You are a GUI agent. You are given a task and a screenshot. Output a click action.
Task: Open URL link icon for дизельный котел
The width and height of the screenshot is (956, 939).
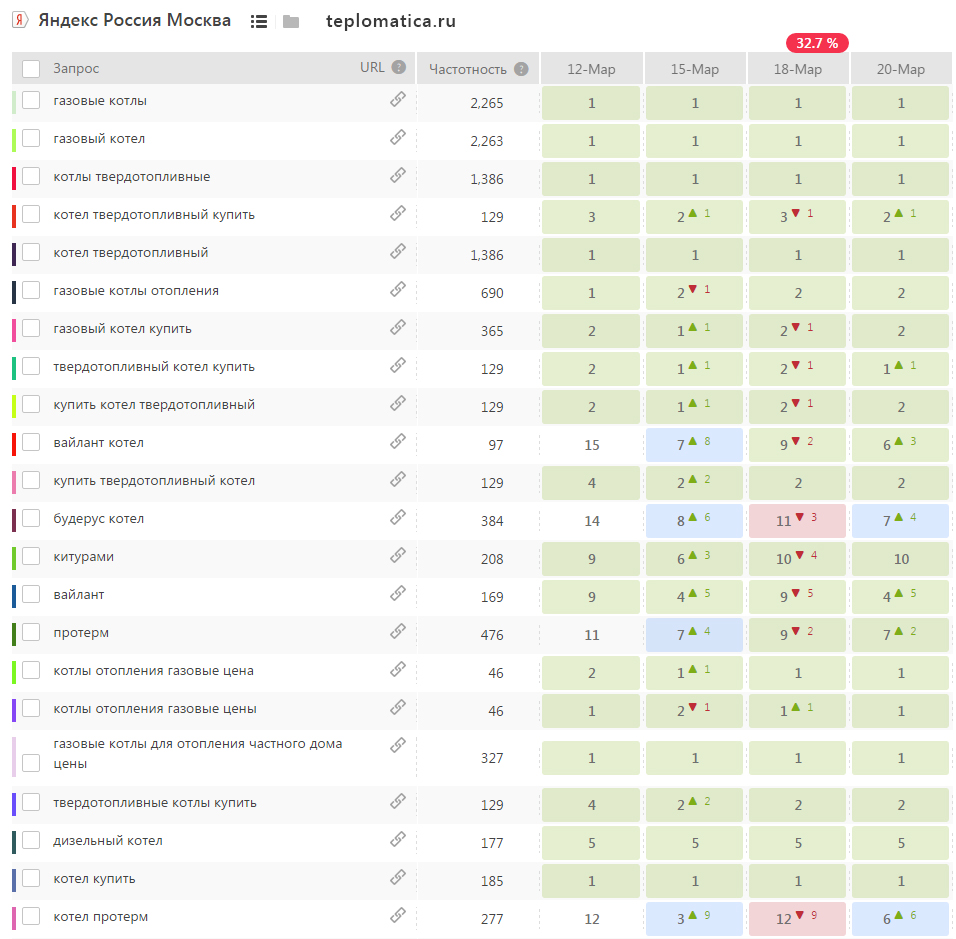398,839
